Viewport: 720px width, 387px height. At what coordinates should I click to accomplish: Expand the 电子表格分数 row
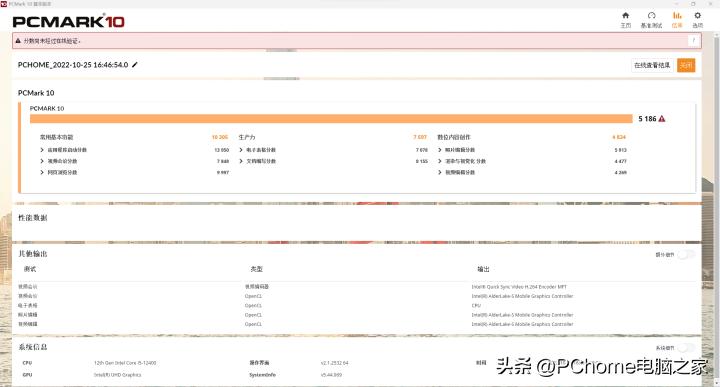[x=241, y=150]
